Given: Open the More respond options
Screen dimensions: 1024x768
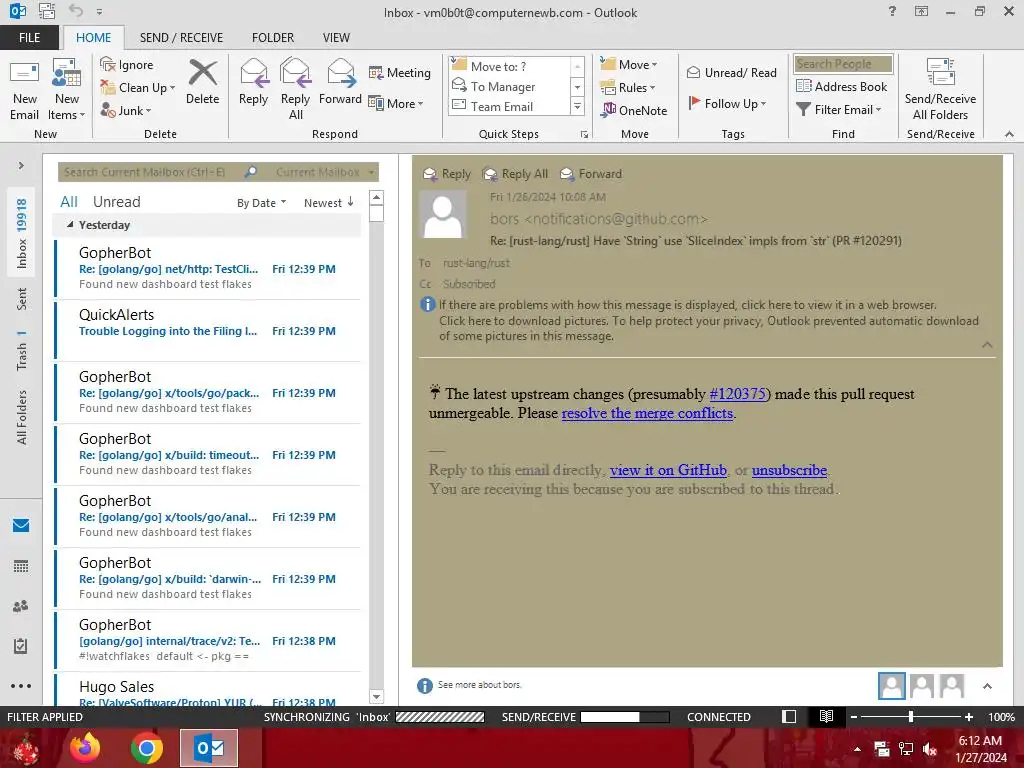Looking at the screenshot, I should (396, 103).
